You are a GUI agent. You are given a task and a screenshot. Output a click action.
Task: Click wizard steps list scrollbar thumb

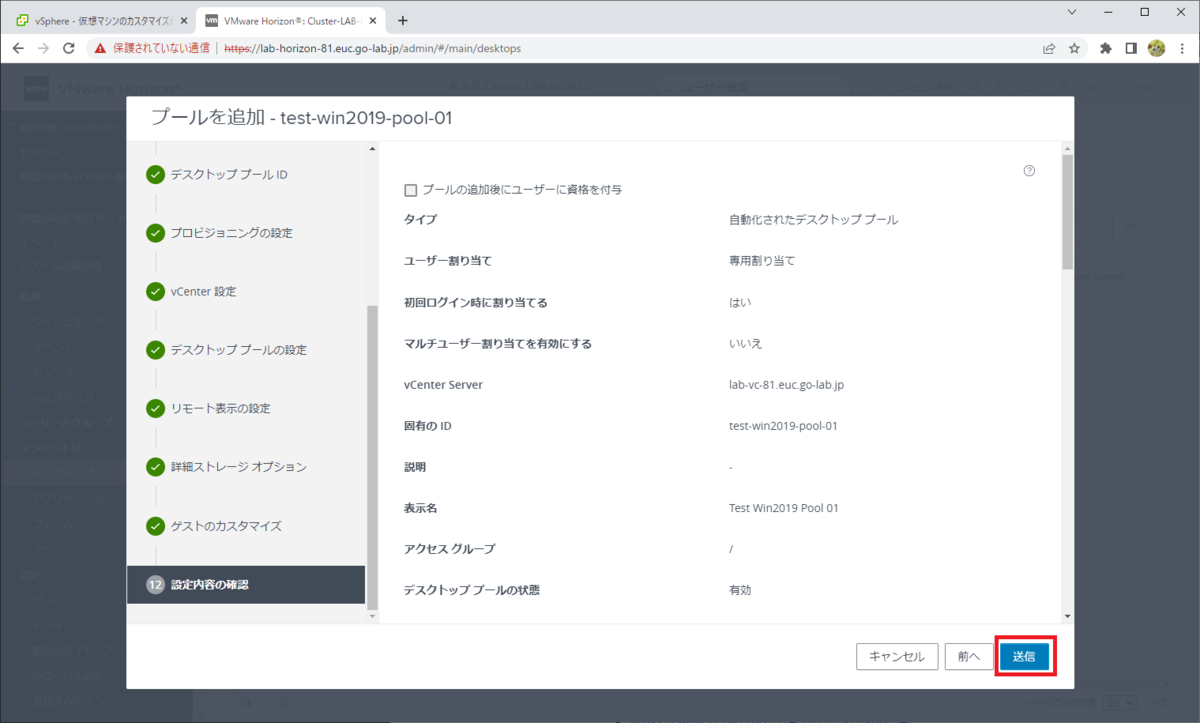pyautogui.click(x=372, y=457)
